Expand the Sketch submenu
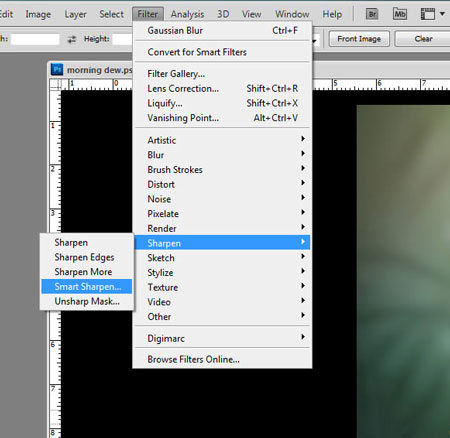The width and height of the screenshot is (450, 438). coord(222,258)
